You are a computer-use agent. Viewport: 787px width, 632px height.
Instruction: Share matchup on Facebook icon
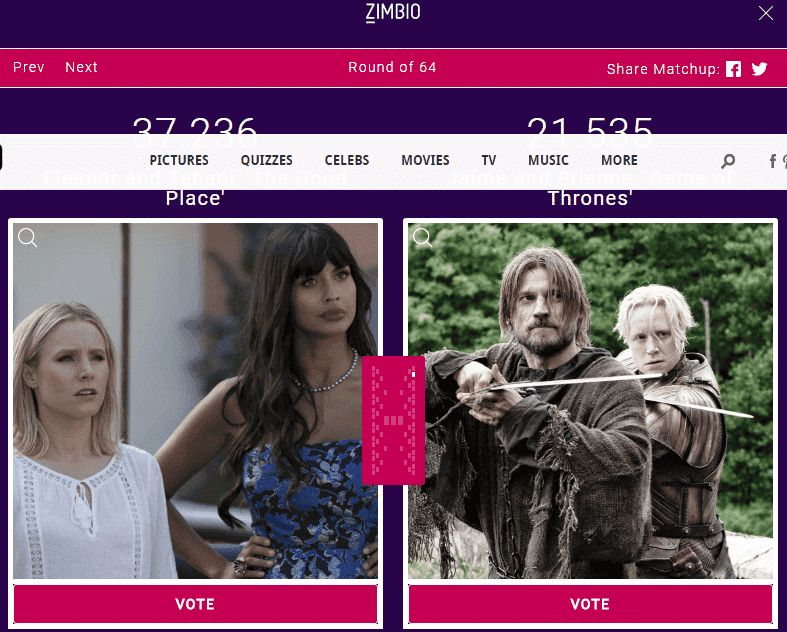click(733, 69)
